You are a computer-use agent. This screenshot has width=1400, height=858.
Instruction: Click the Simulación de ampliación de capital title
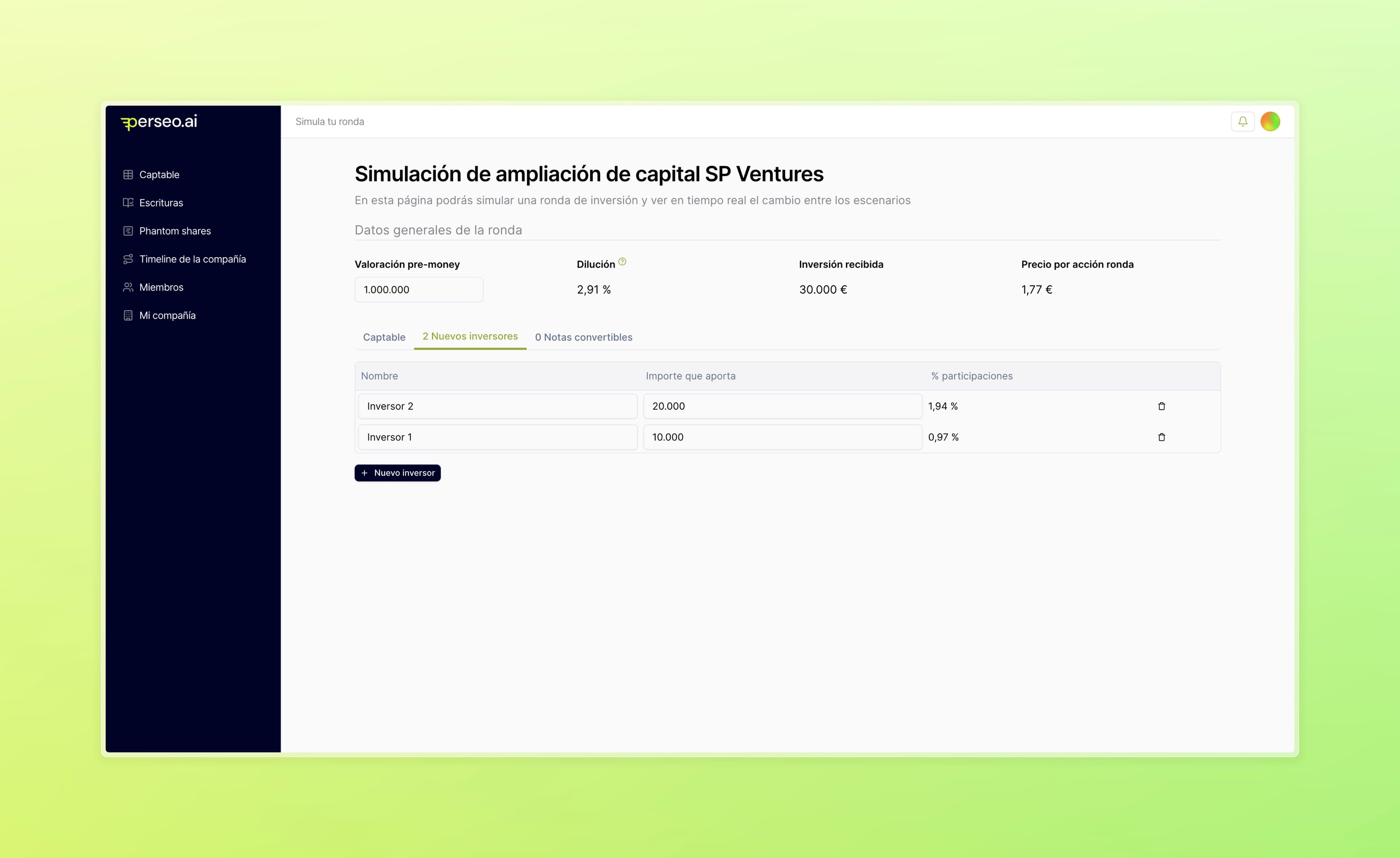pos(589,174)
